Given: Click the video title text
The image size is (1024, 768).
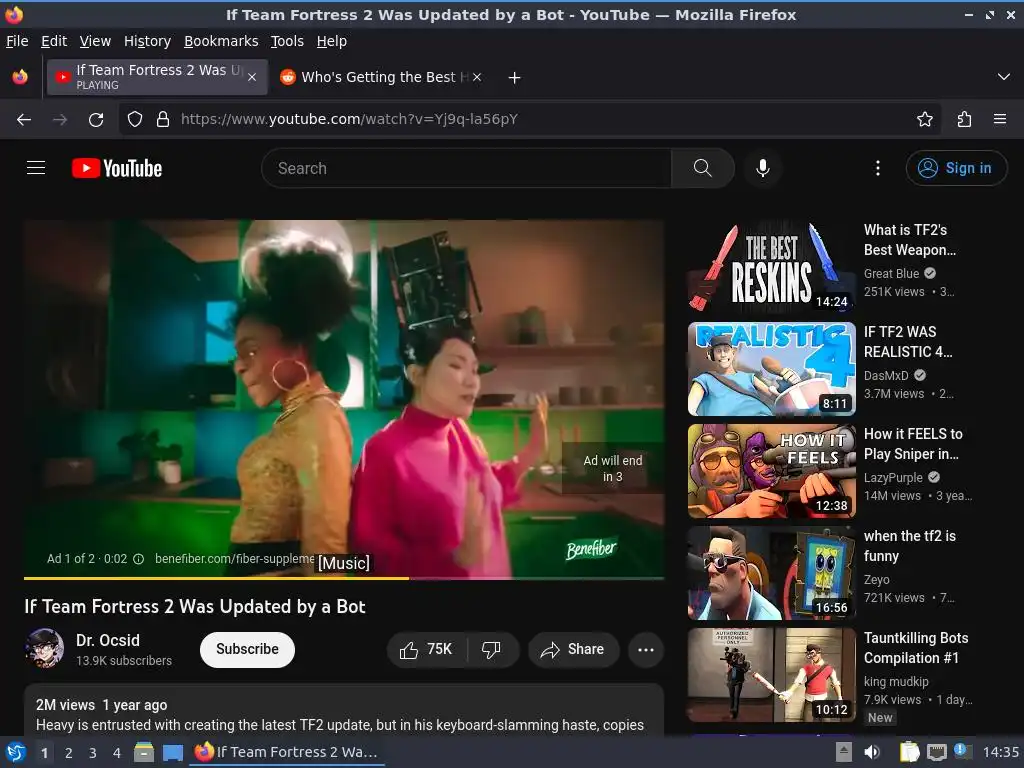Looking at the screenshot, I should point(195,607).
